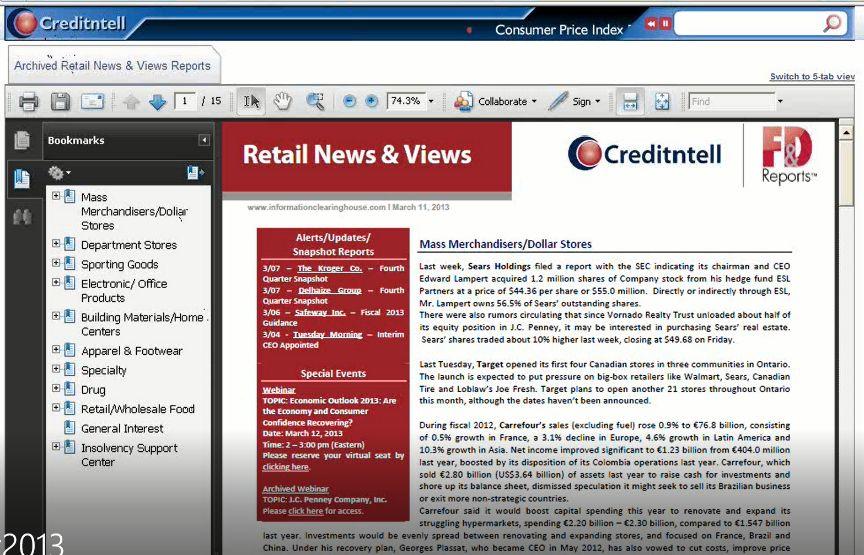Screen dimensions: 864x555
Task: Click the ticker rewind button
Action: point(651,23)
